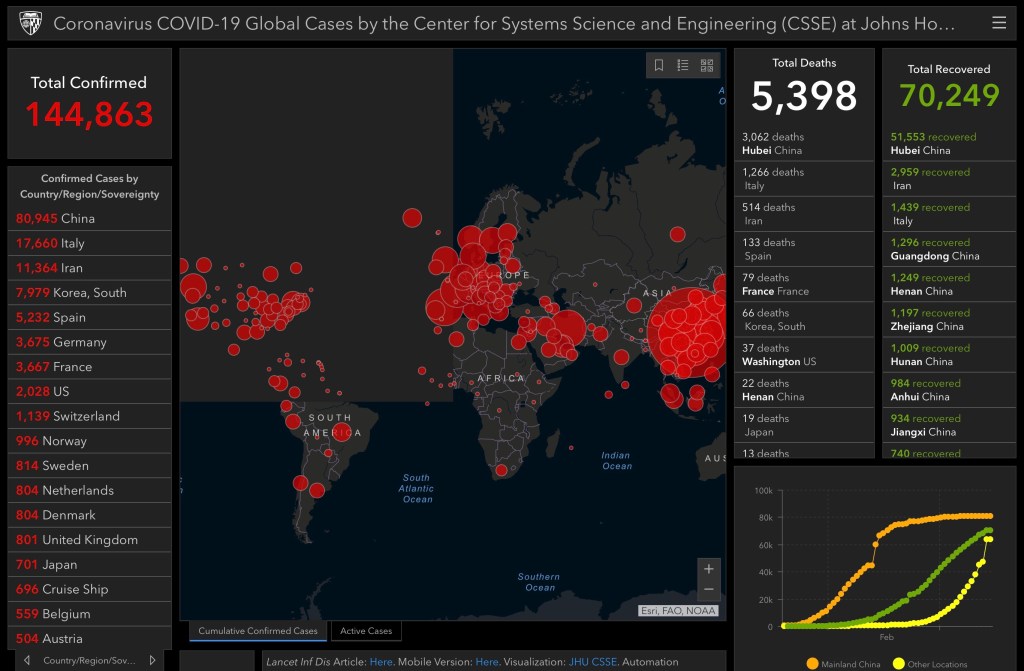This screenshot has width=1024, height=671.
Task: Go to previous list with left arrow
Action: coord(27,660)
